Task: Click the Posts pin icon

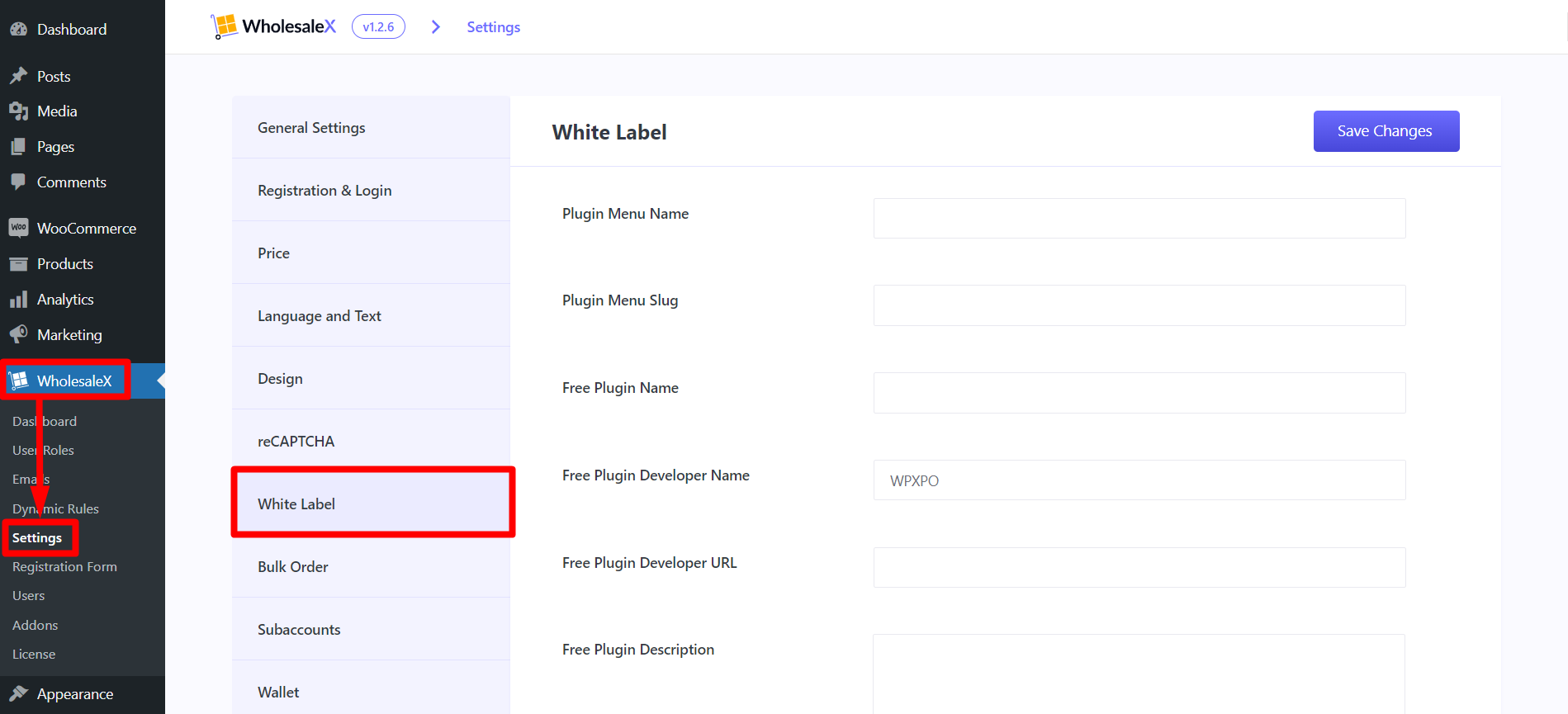Action: (18, 76)
